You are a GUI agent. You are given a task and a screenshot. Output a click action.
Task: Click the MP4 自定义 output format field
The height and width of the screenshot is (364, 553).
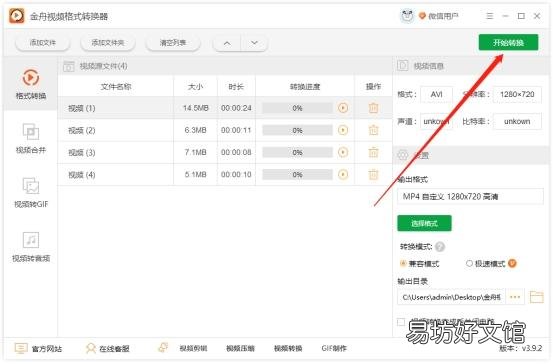[470, 196]
